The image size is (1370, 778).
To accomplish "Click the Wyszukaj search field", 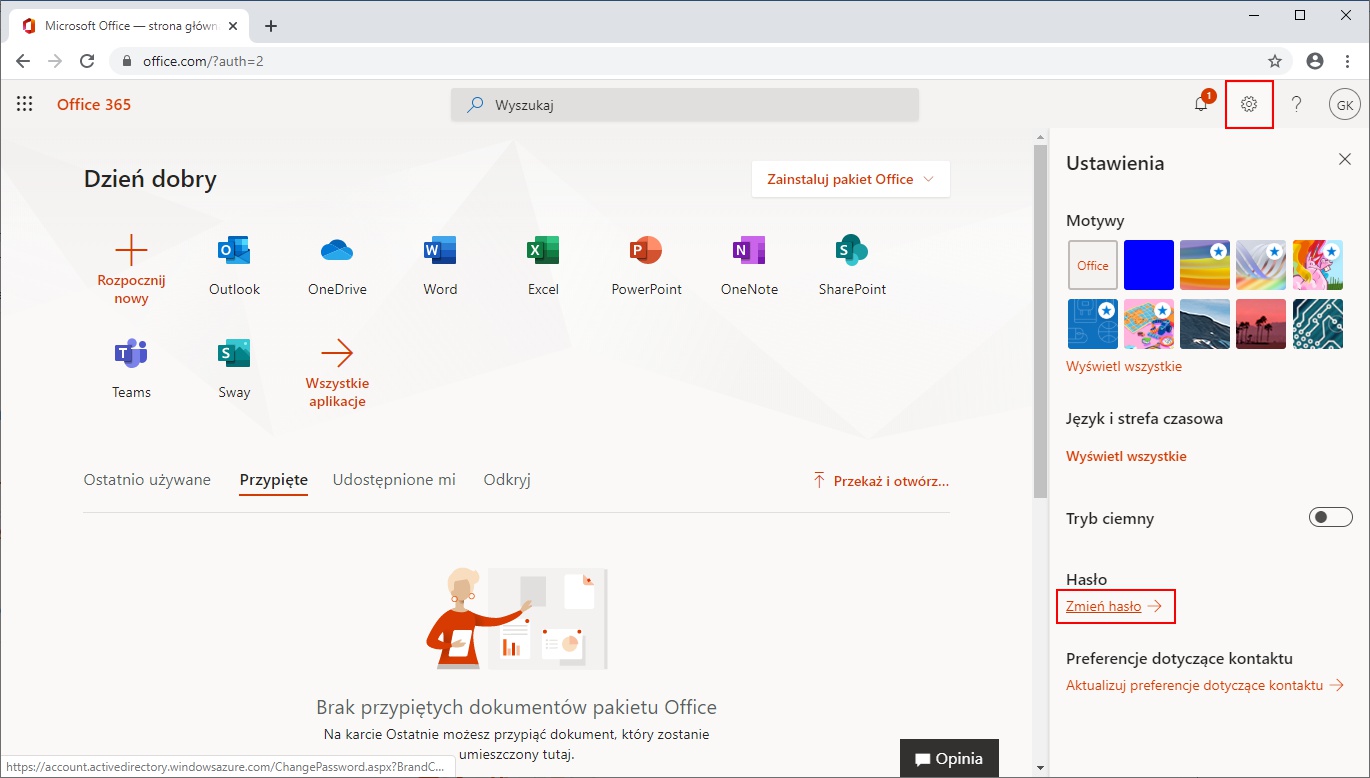I will pos(685,104).
